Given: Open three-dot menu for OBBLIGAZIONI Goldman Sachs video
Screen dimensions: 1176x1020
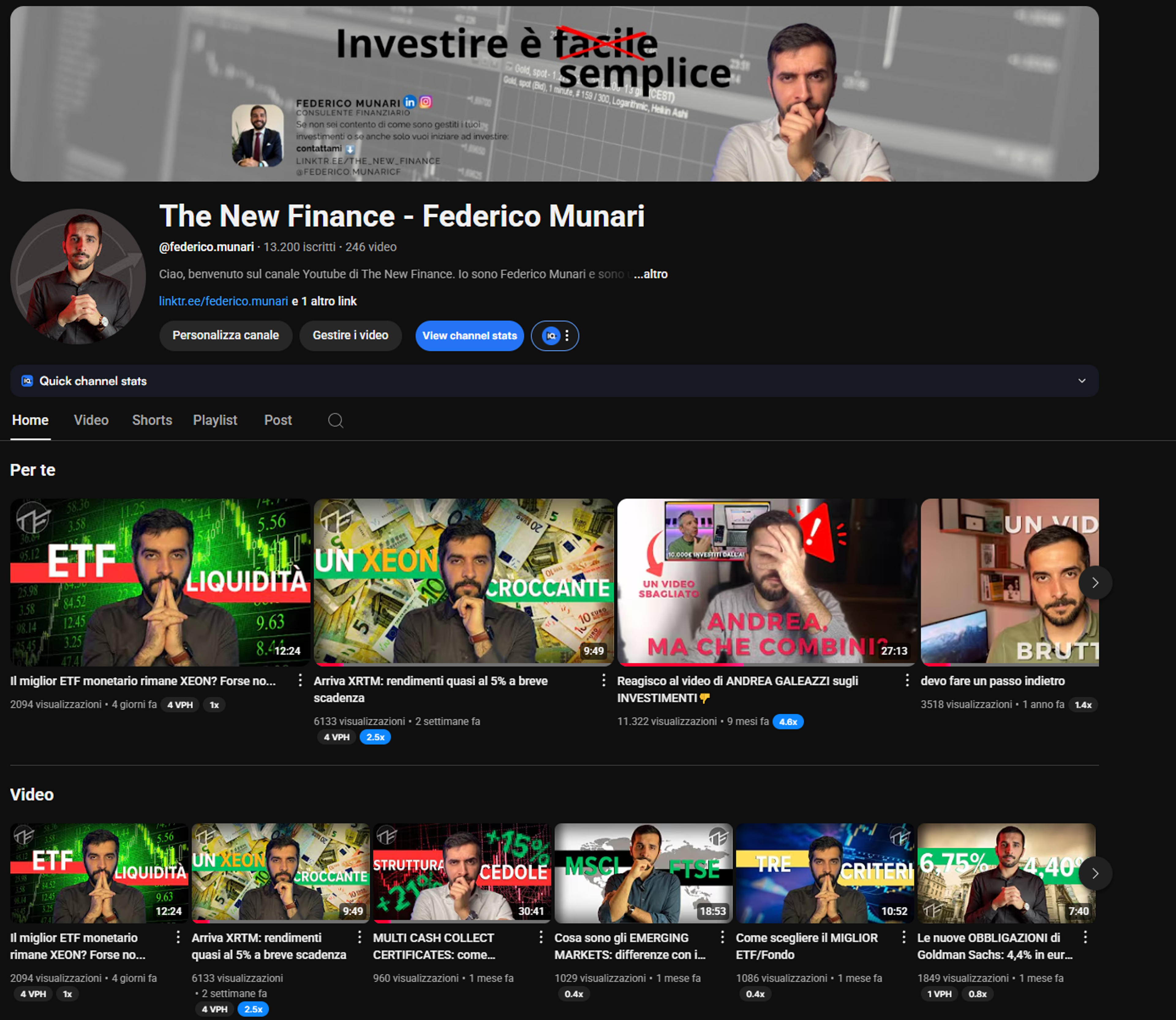Looking at the screenshot, I should click(x=1085, y=937).
